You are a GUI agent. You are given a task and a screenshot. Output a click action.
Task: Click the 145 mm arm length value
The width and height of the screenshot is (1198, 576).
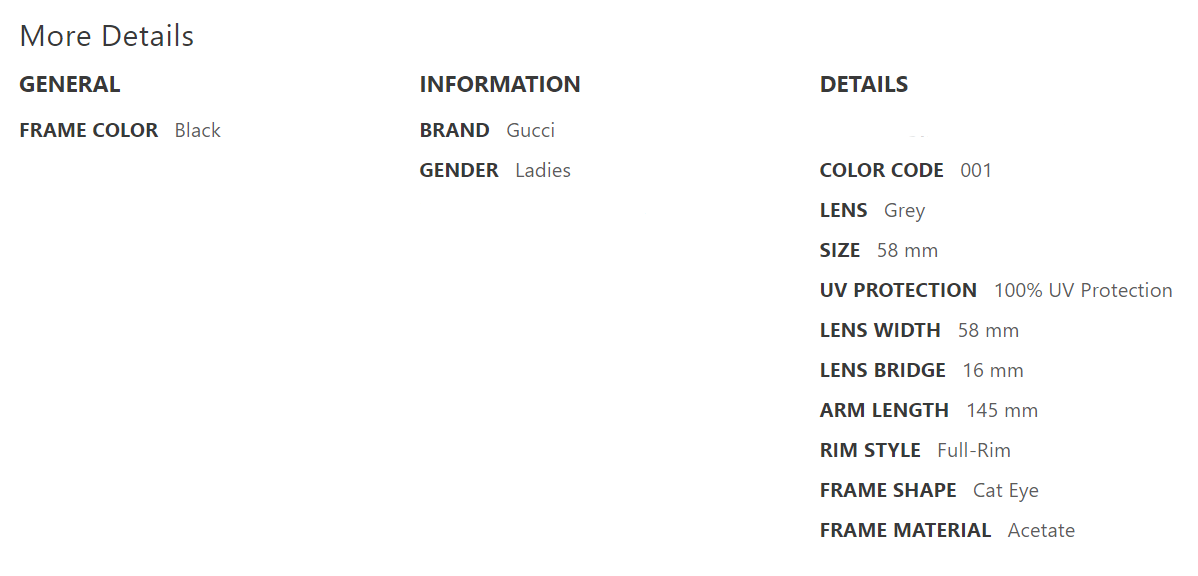(x=1002, y=410)
